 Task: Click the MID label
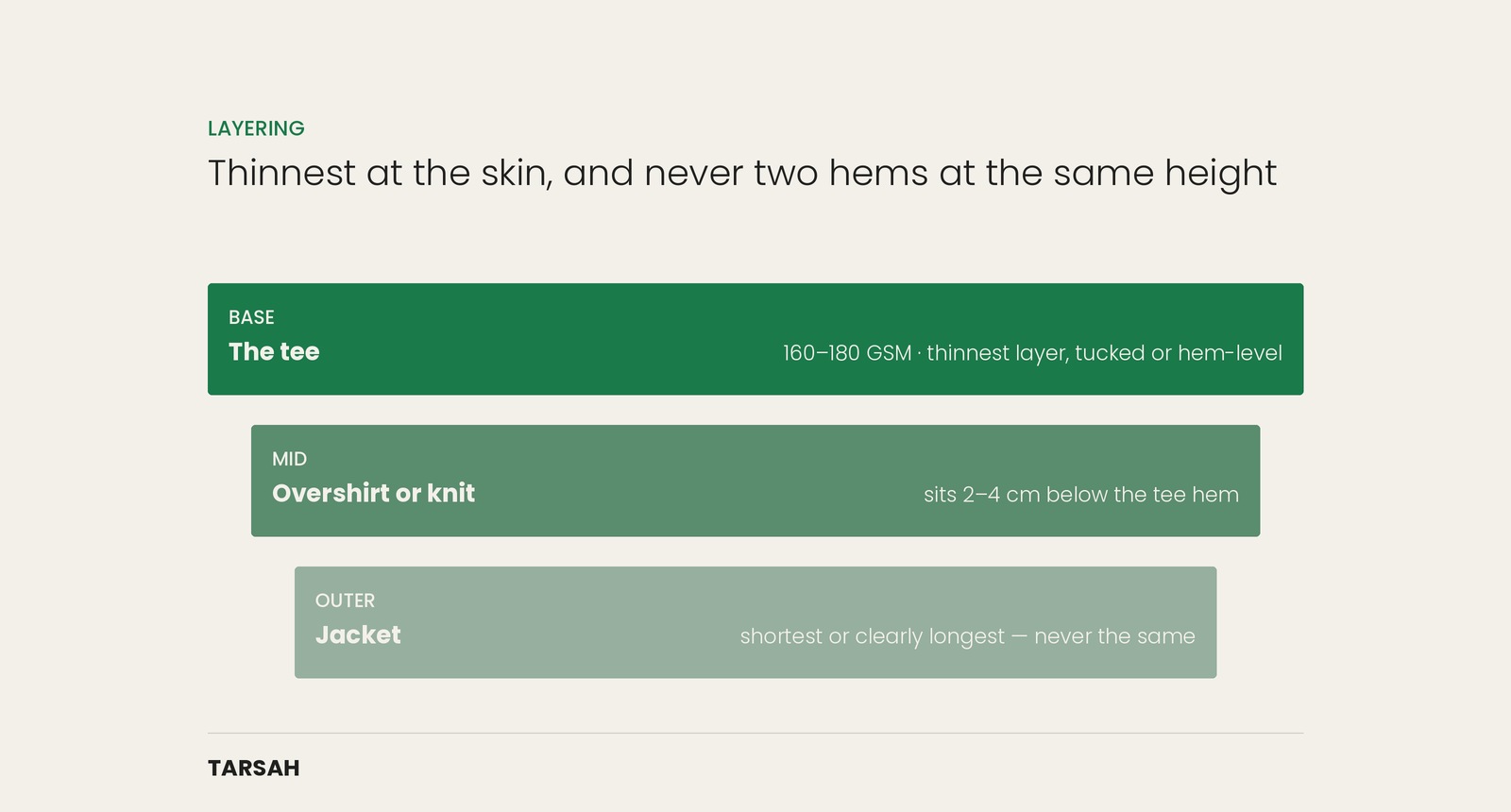289,459
